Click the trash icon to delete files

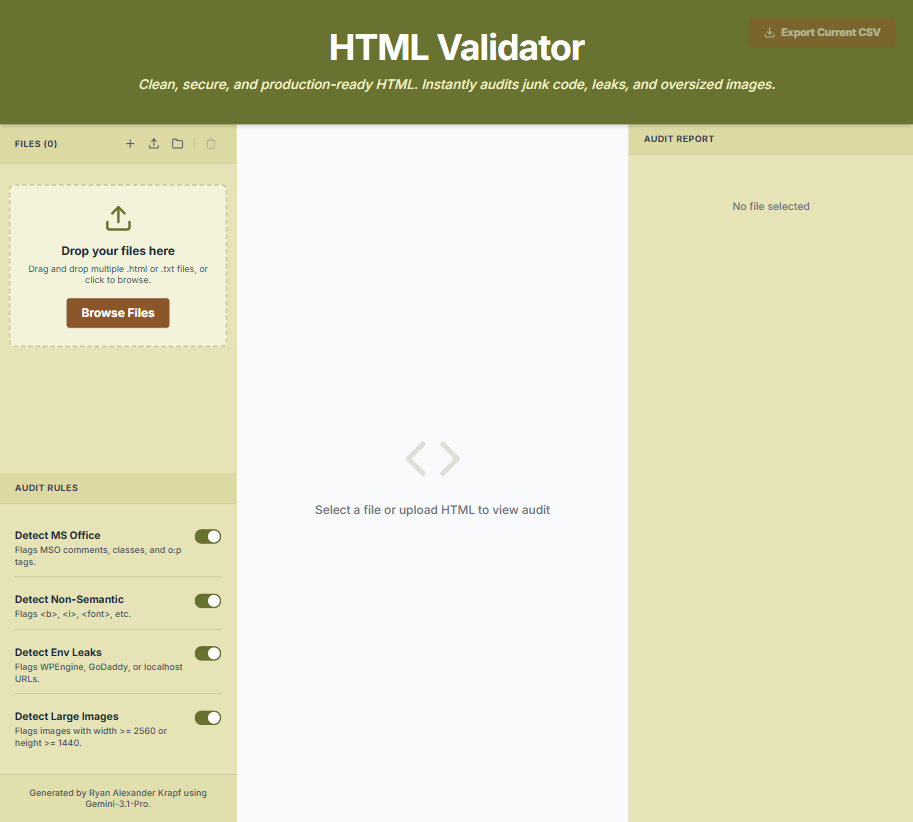click(211, 144)
